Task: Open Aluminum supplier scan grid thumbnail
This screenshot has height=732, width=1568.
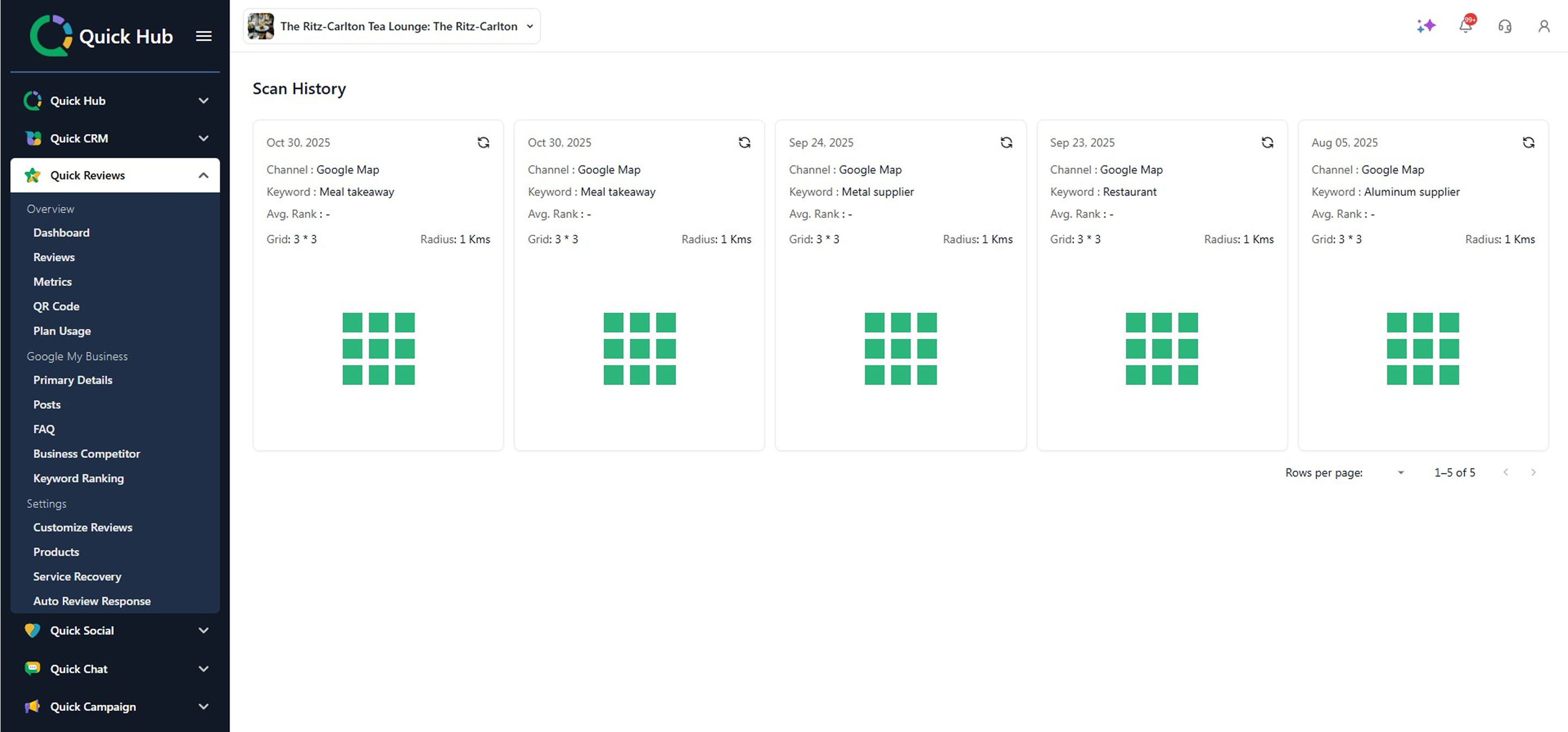Action: point(1423,349)
